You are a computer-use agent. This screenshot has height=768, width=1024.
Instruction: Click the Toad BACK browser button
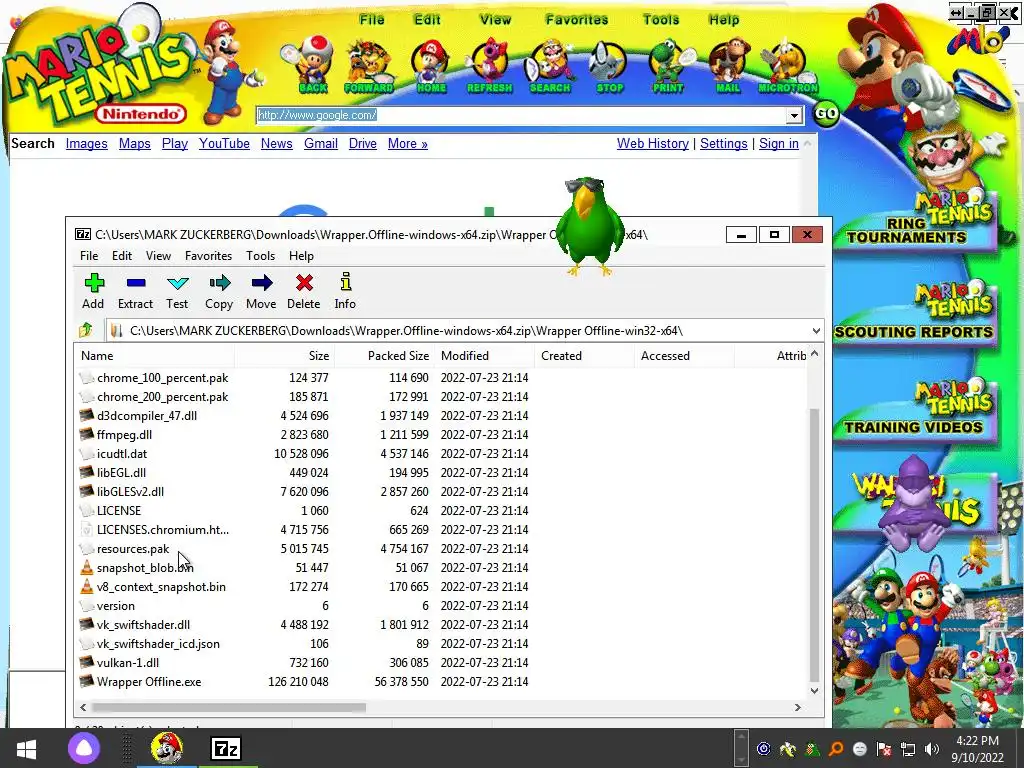(x=313, y=66)
